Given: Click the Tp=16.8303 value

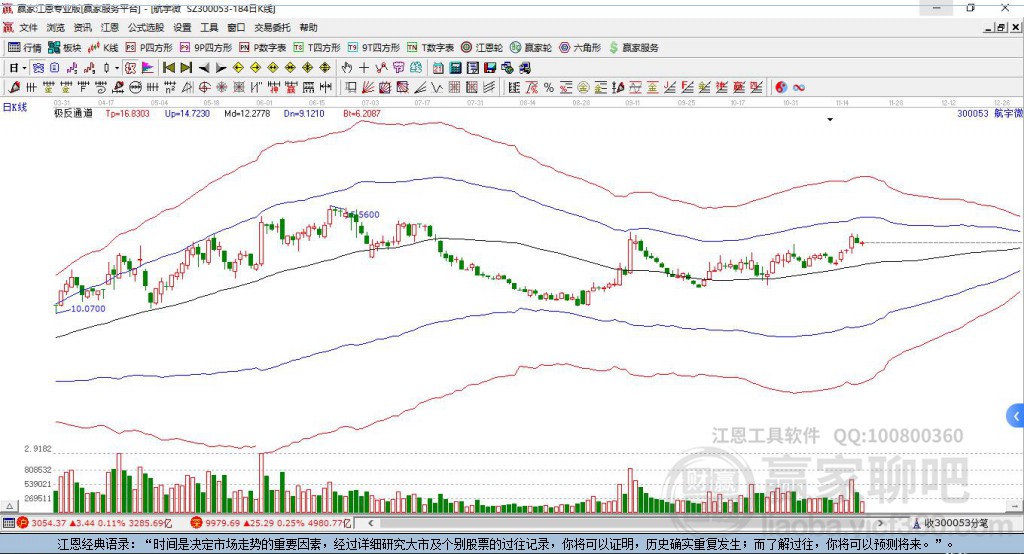Looking at the screenshot, I should (127, 114).
